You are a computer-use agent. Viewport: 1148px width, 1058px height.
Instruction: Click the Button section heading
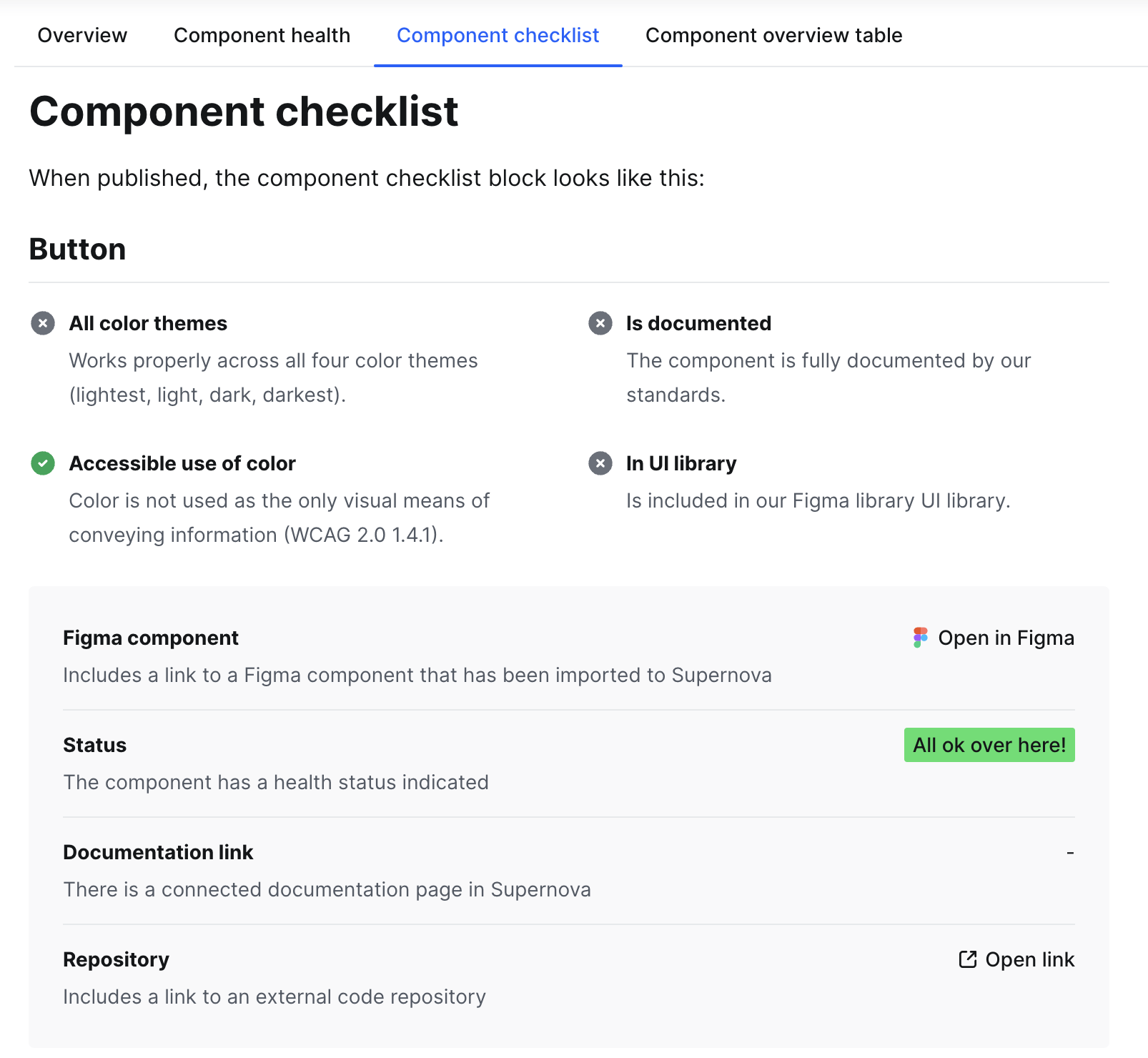click(77, 249)
